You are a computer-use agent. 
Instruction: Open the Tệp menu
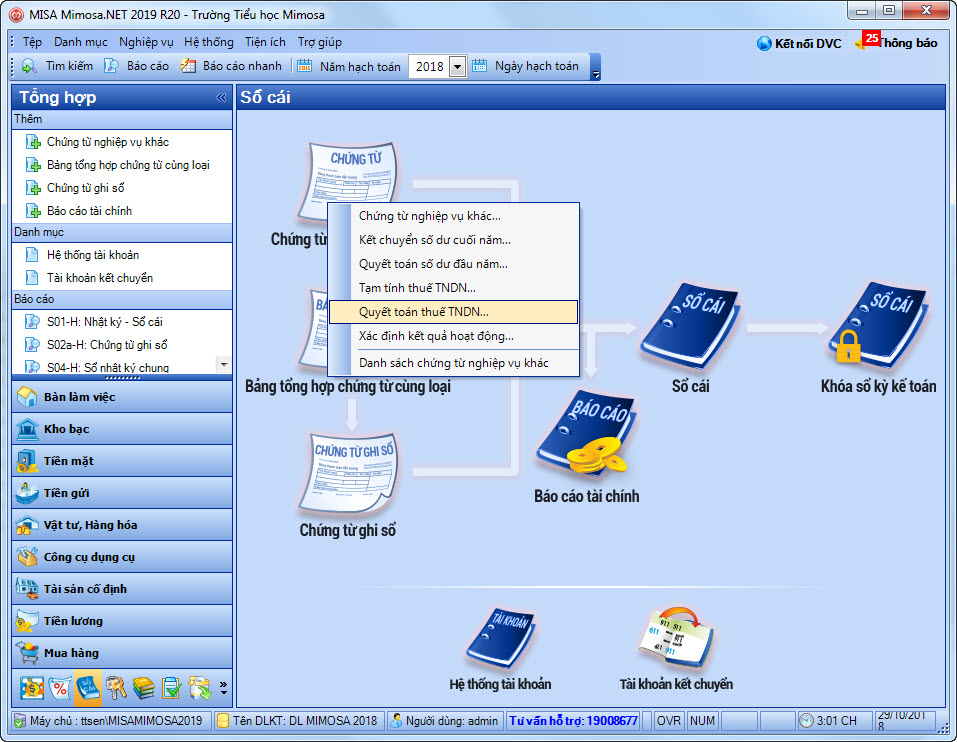pos(32,42)
